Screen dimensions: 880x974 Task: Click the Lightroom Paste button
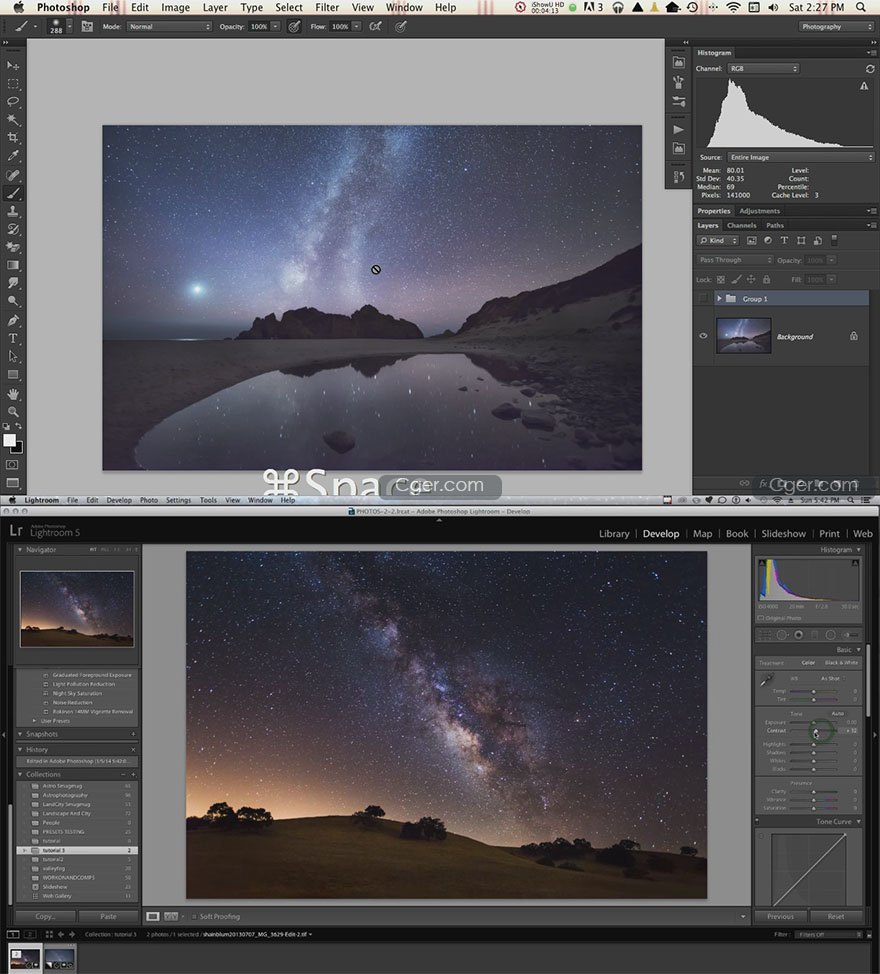[x=108, y=916]
